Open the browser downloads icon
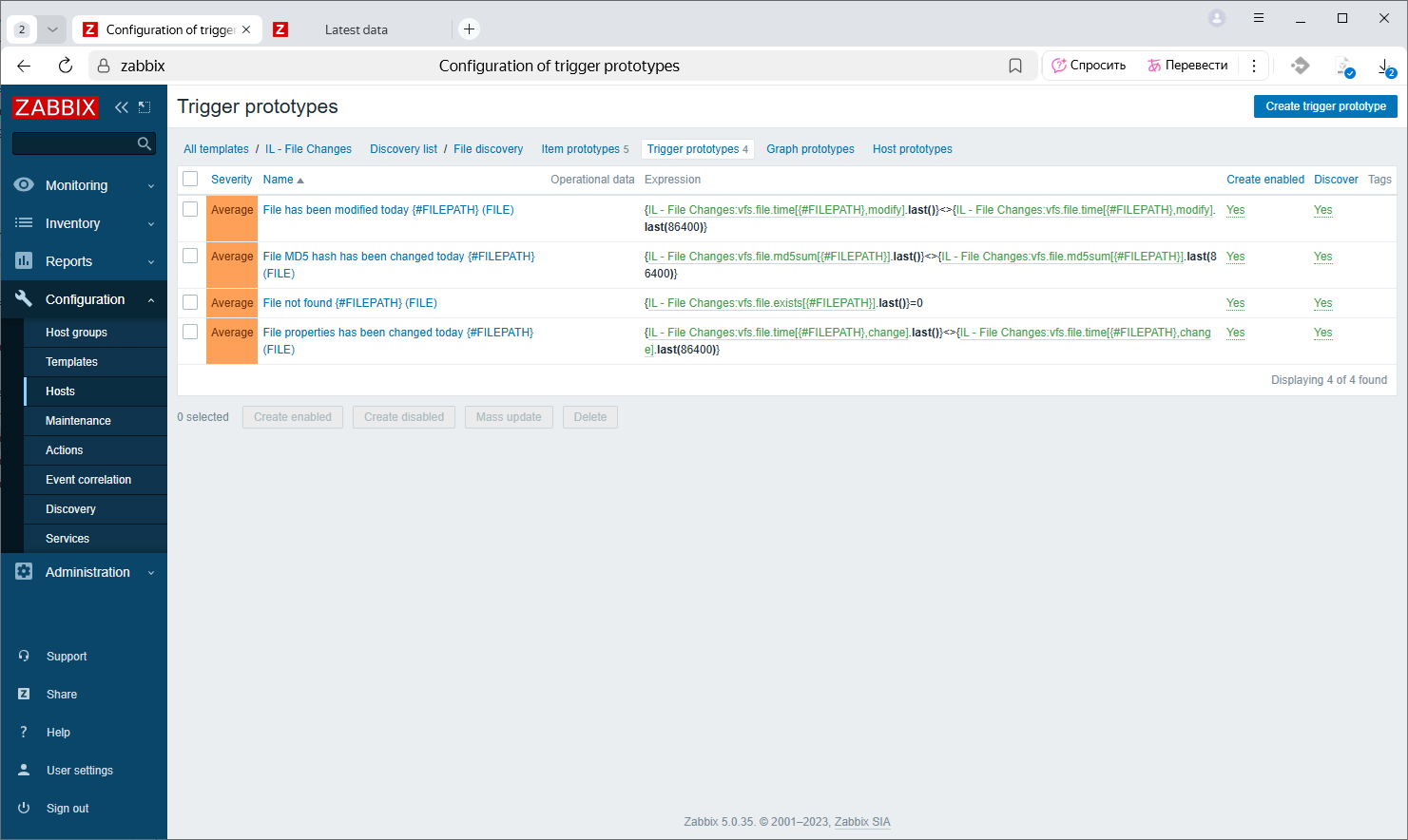The image size is (1408, 840). click(1386, 67)
